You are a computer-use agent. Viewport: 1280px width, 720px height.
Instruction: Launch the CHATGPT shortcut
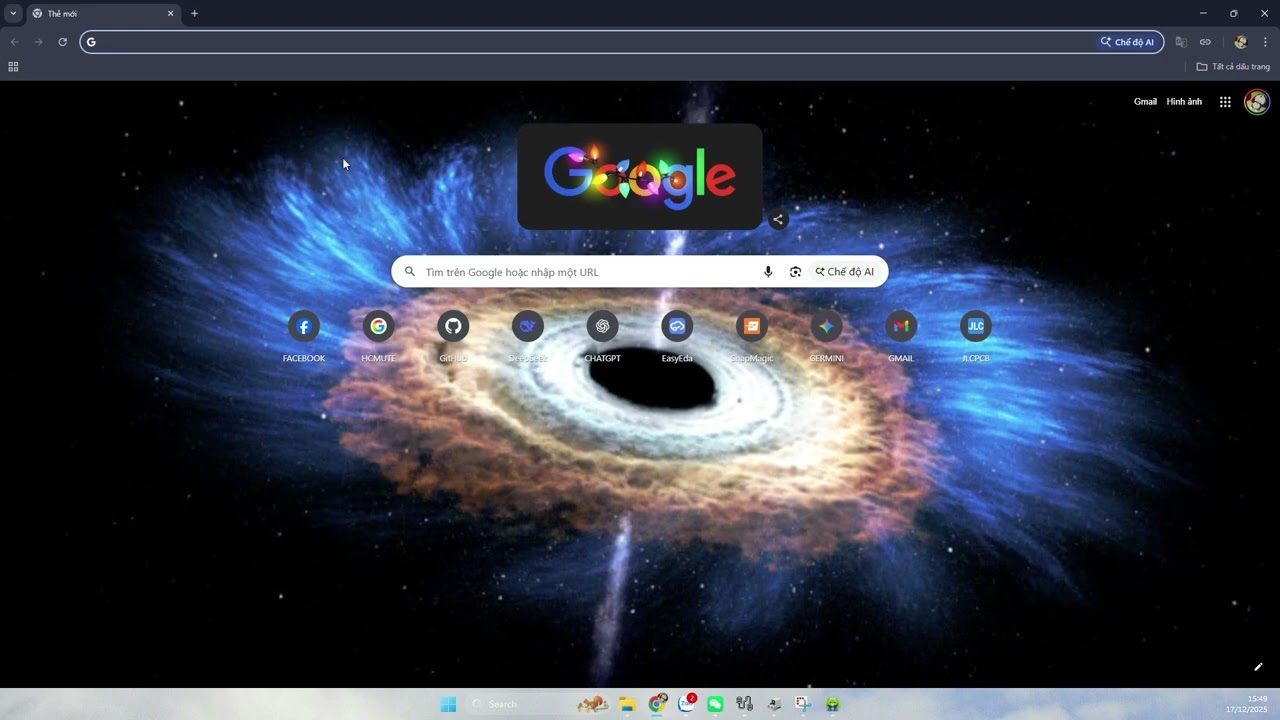(x=602, y=336)
